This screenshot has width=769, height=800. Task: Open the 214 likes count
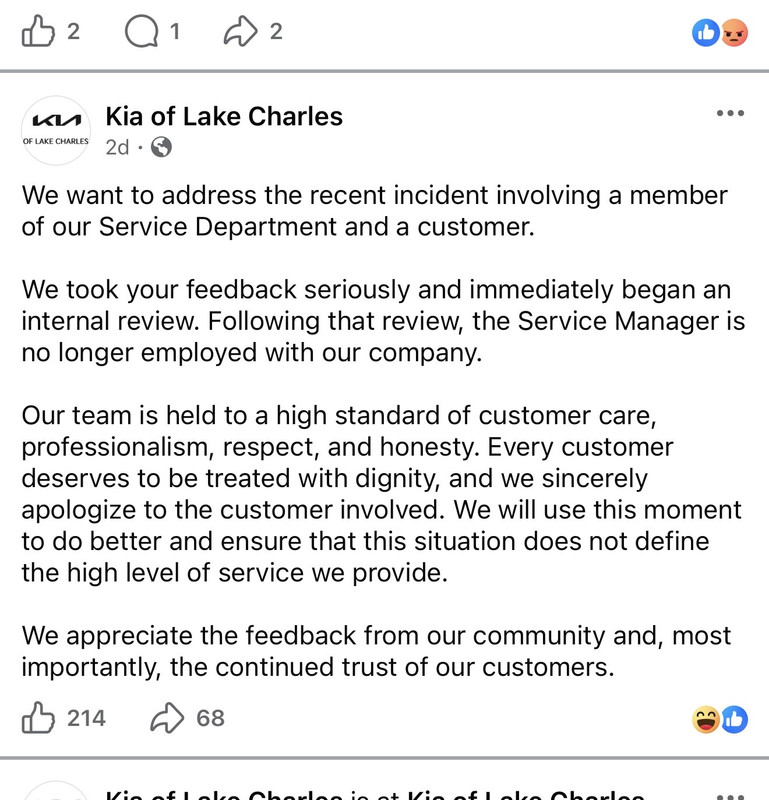(x=86, y=718)
